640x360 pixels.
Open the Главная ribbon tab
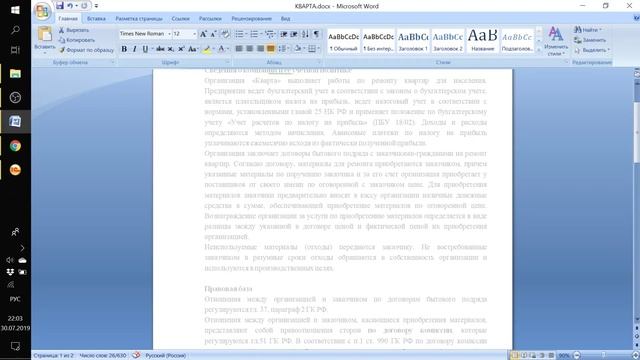(68, 19)
